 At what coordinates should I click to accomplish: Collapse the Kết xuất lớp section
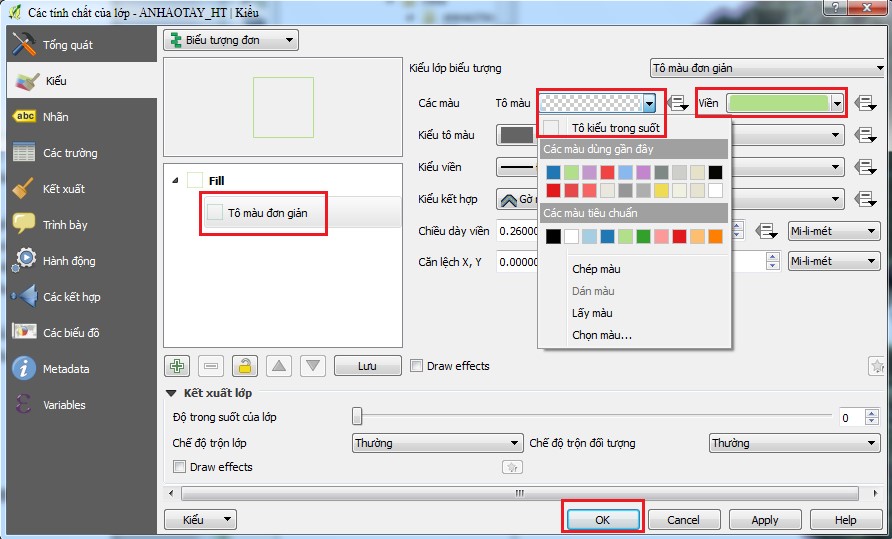[171, 393]
